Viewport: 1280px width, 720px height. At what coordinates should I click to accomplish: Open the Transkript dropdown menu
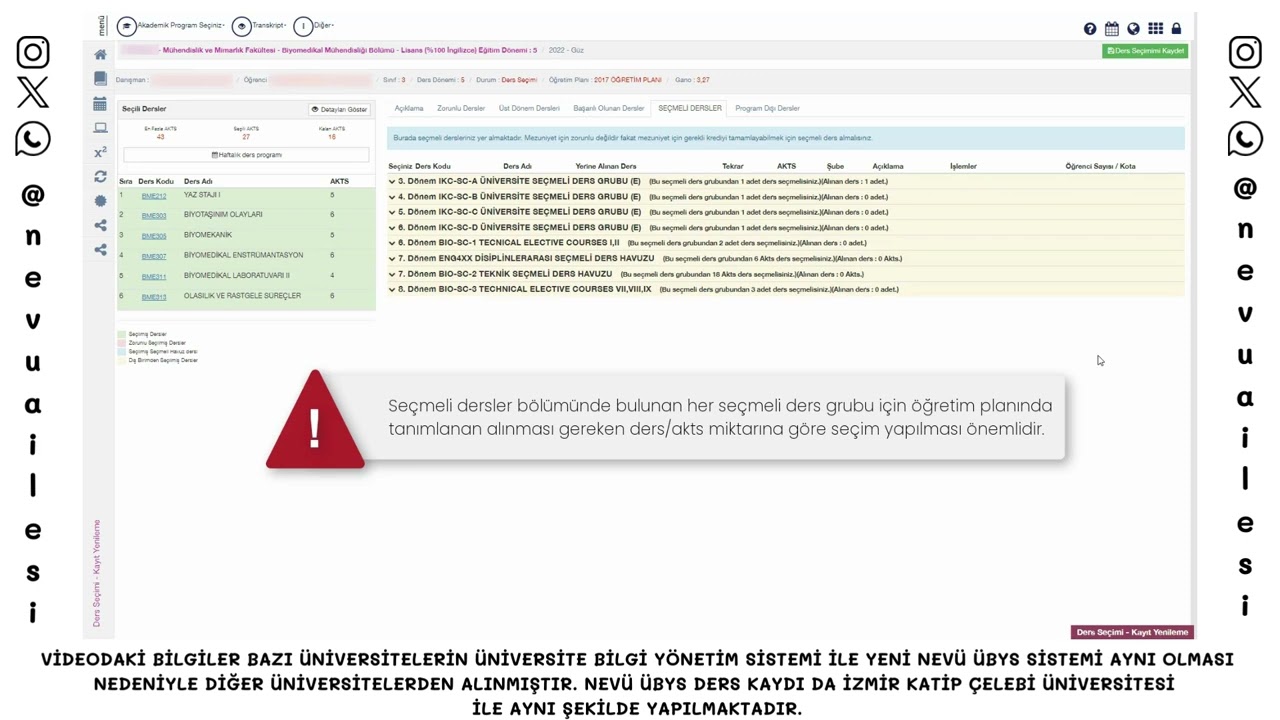point(269,25)
